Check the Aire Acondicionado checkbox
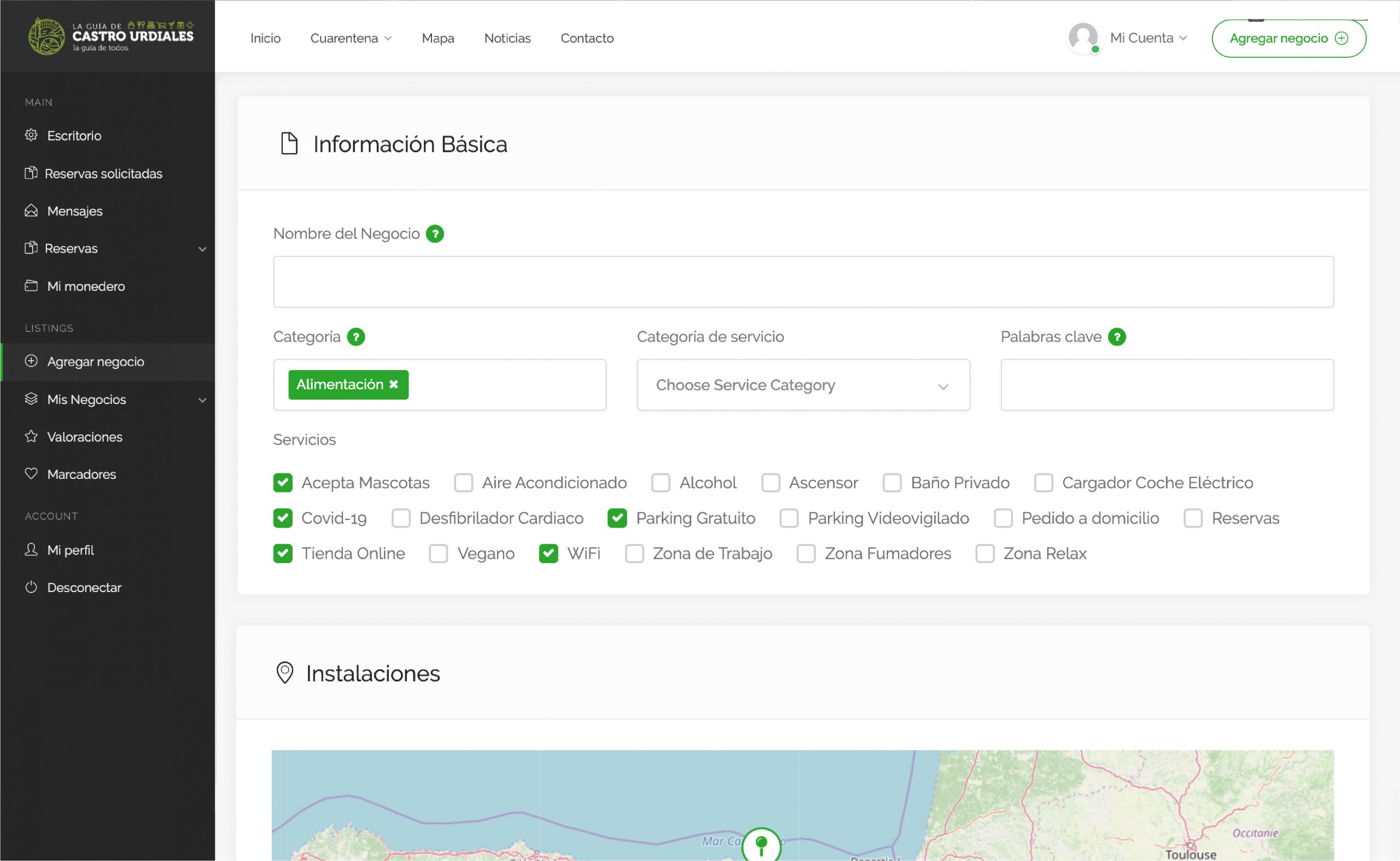Image resolution: width=1400 pixels, height=861 pixels. (x=464, y=483)
